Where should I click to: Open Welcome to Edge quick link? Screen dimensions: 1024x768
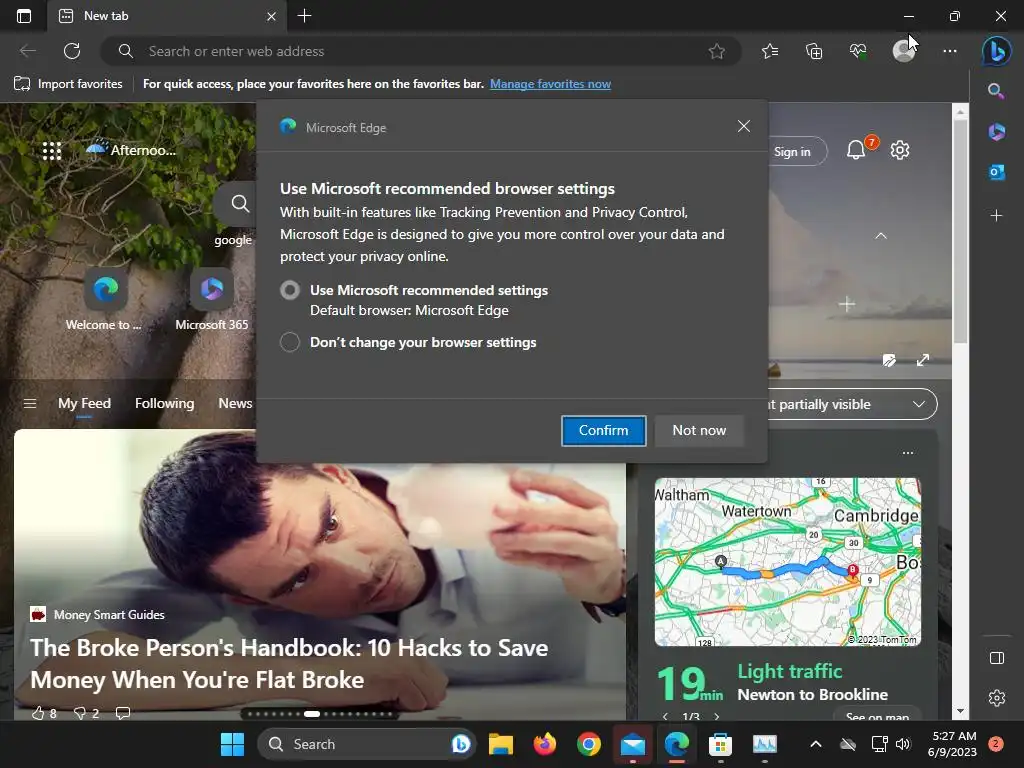[104, 300]
